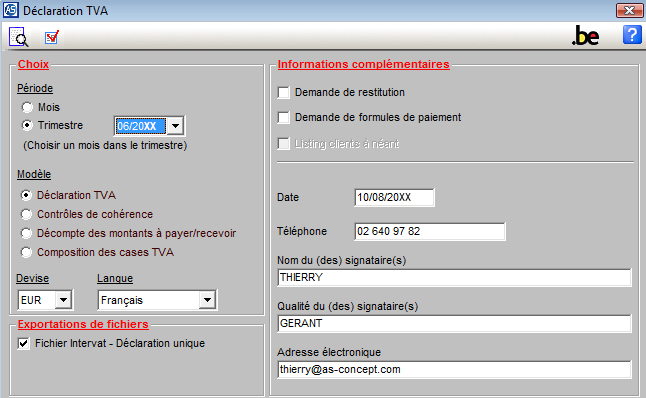Open the .be Intervat portal logo
646x398 pixels.
(585, 36)
